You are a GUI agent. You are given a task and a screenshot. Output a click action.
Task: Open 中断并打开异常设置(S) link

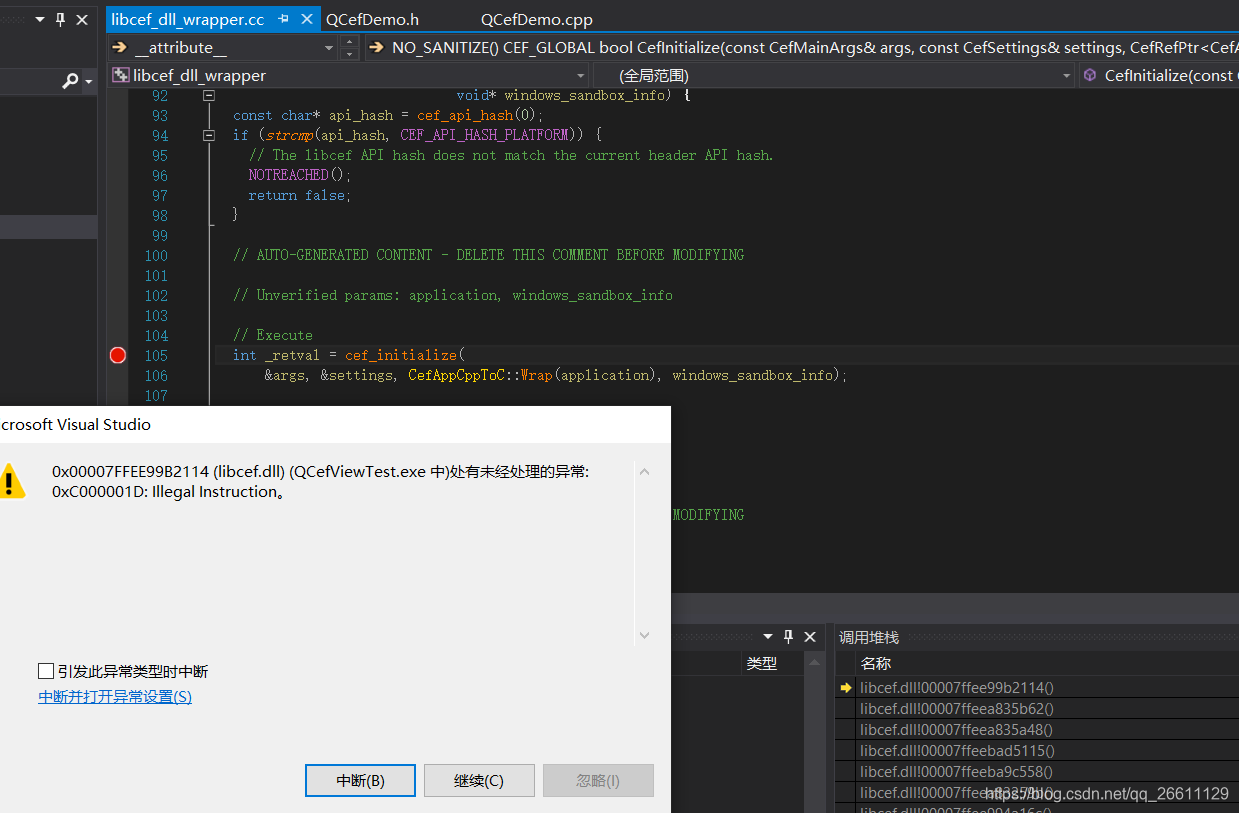point(114,696)
